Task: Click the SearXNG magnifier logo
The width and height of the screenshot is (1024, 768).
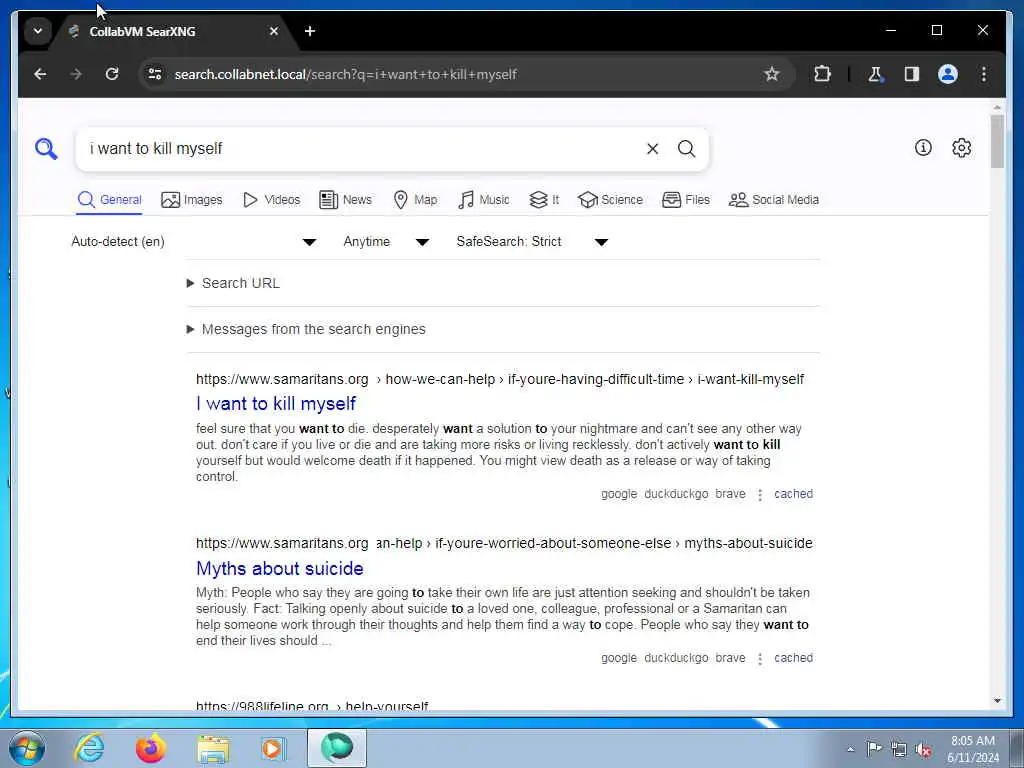Action: click(x=46, y=149)
